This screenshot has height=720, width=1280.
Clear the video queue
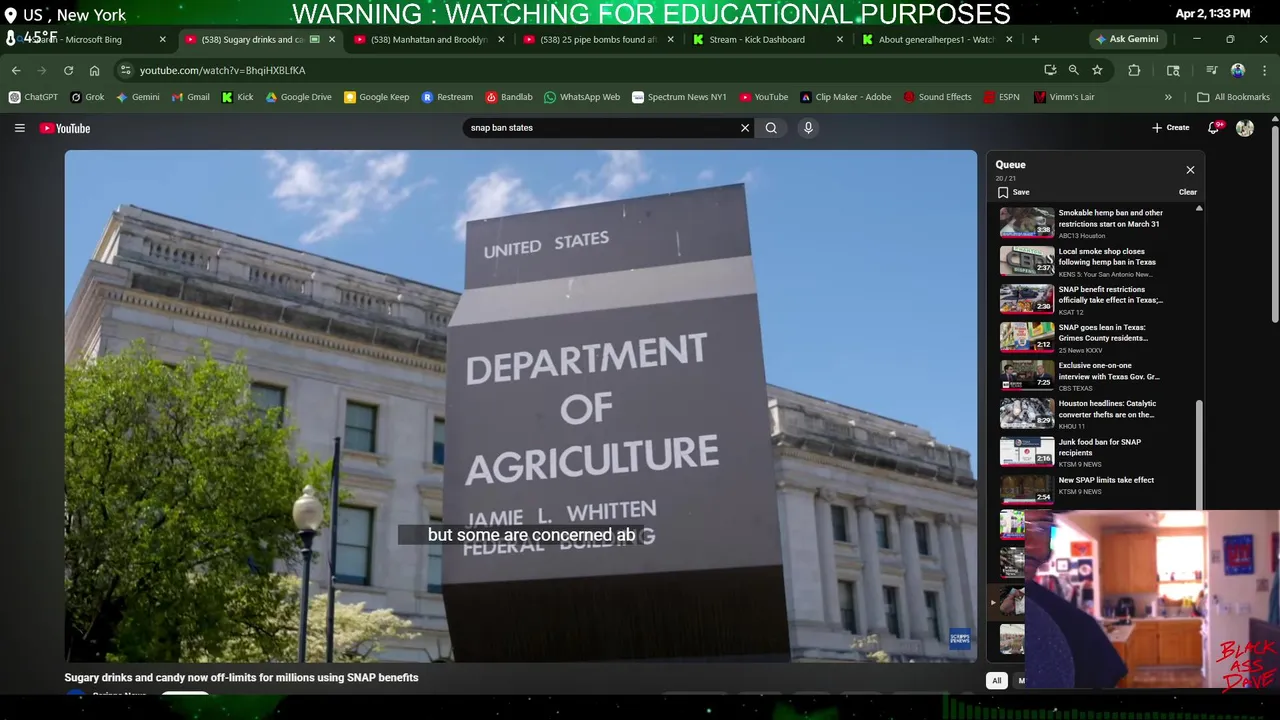[1187, 192]
